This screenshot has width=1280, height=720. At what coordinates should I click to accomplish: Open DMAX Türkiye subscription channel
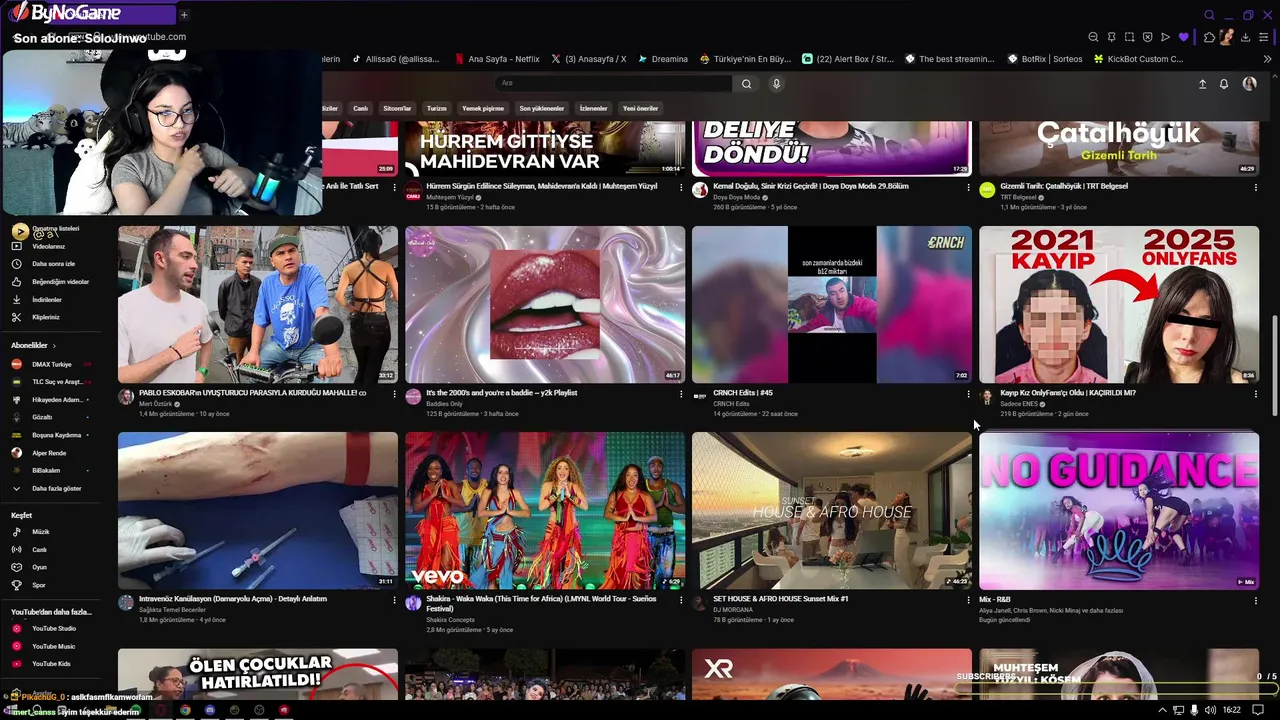click(x=50, y=364)
